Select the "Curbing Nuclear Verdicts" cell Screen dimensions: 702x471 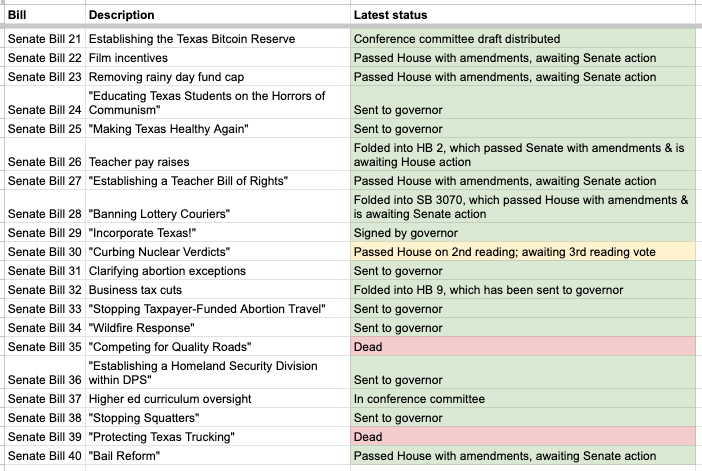pyautogui.click(x=218, y=252)
